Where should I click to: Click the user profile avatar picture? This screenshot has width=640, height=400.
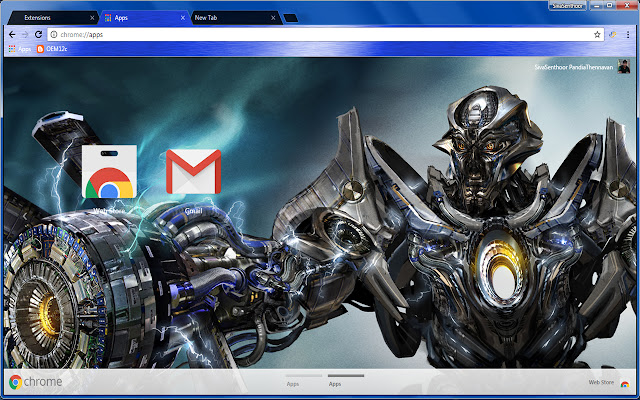click(623, 67)
